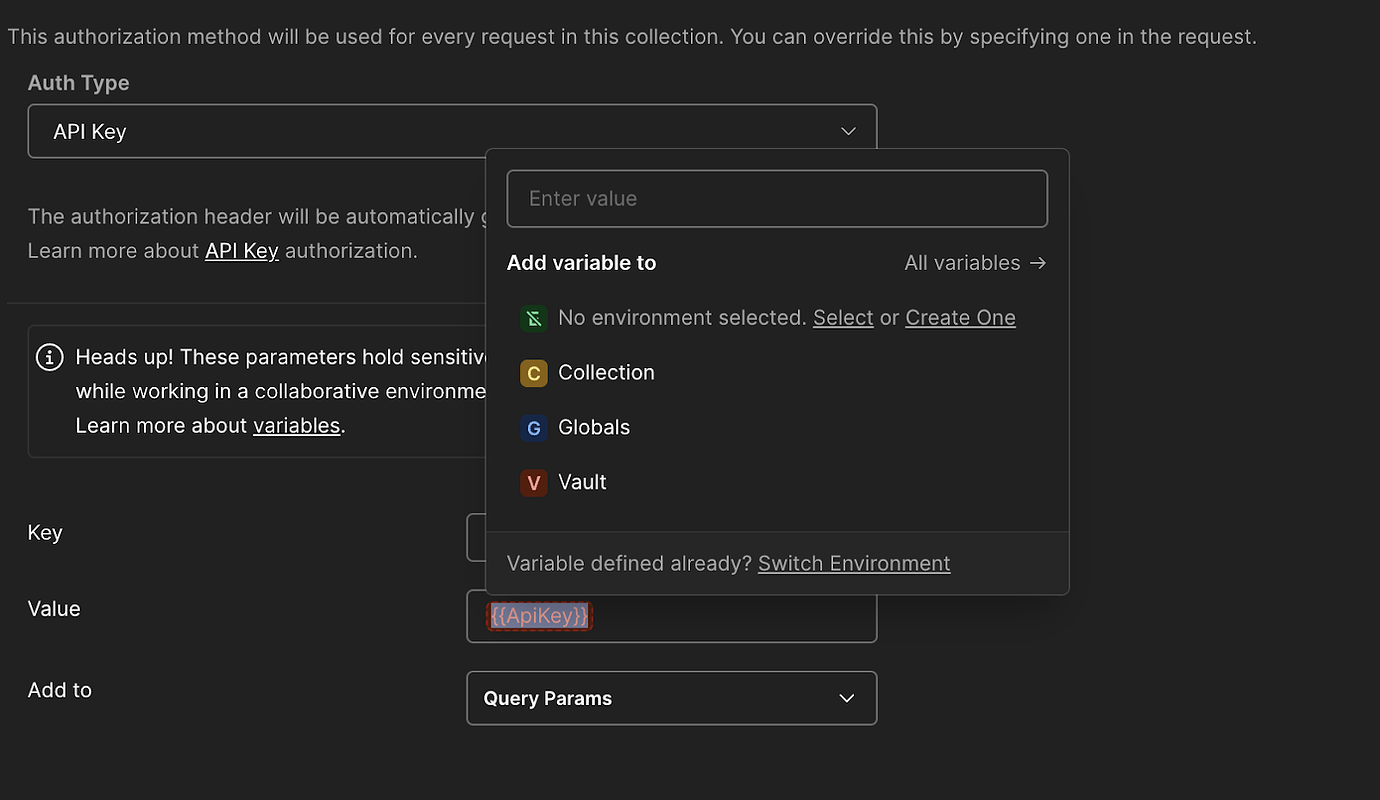Select the Vault variable scope icon
The width and height of the screenshot is (1380, 800).
pos(533,482)
